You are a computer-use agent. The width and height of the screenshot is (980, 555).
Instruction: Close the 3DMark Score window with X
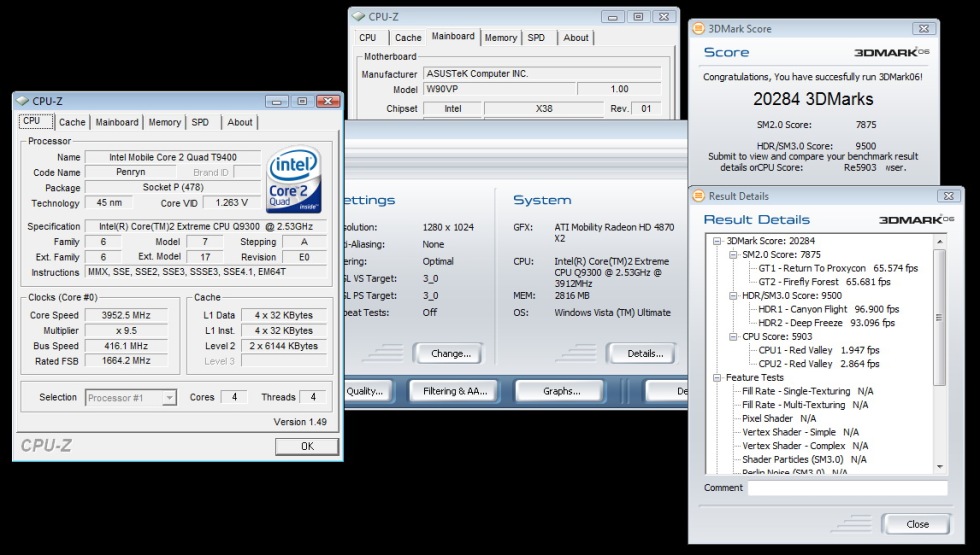pyautogui.click(x=923, y=29)
